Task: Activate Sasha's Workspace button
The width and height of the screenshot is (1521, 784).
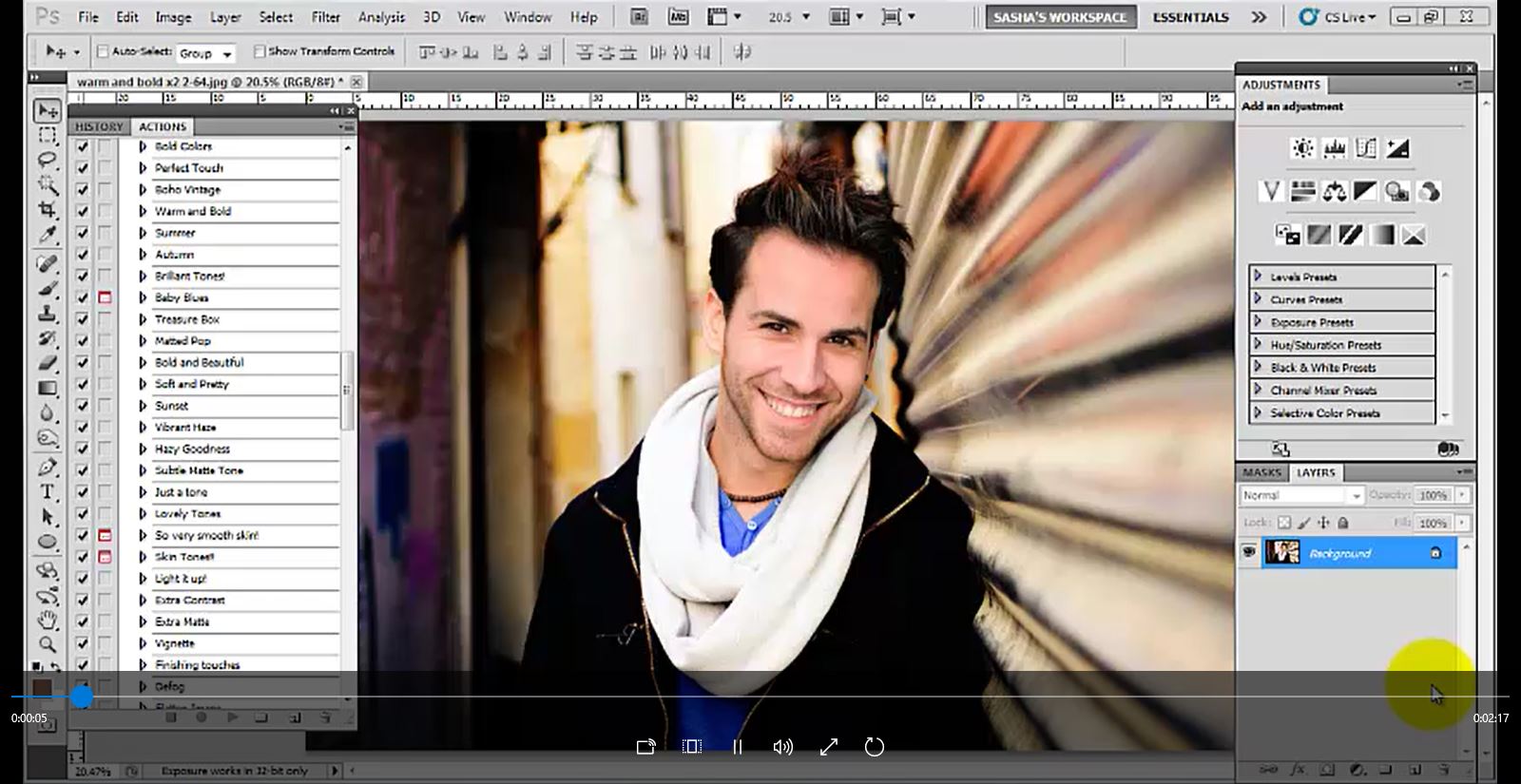Action: pos(1060,17)
